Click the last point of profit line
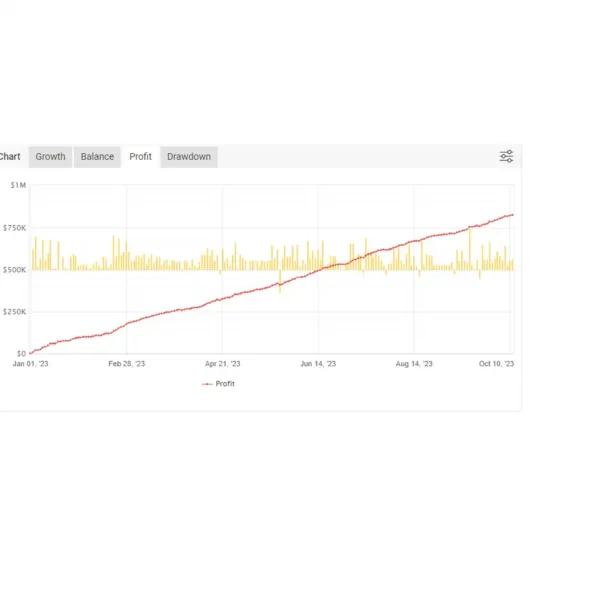This screenshot has width=600, height=600. coord(513,214)
